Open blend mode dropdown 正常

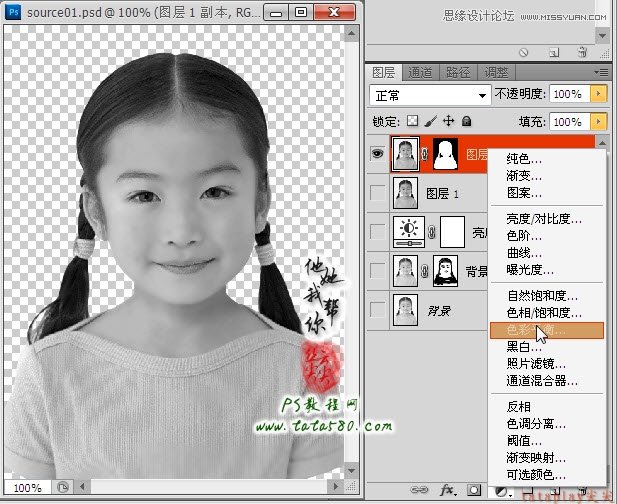point(430,95)
